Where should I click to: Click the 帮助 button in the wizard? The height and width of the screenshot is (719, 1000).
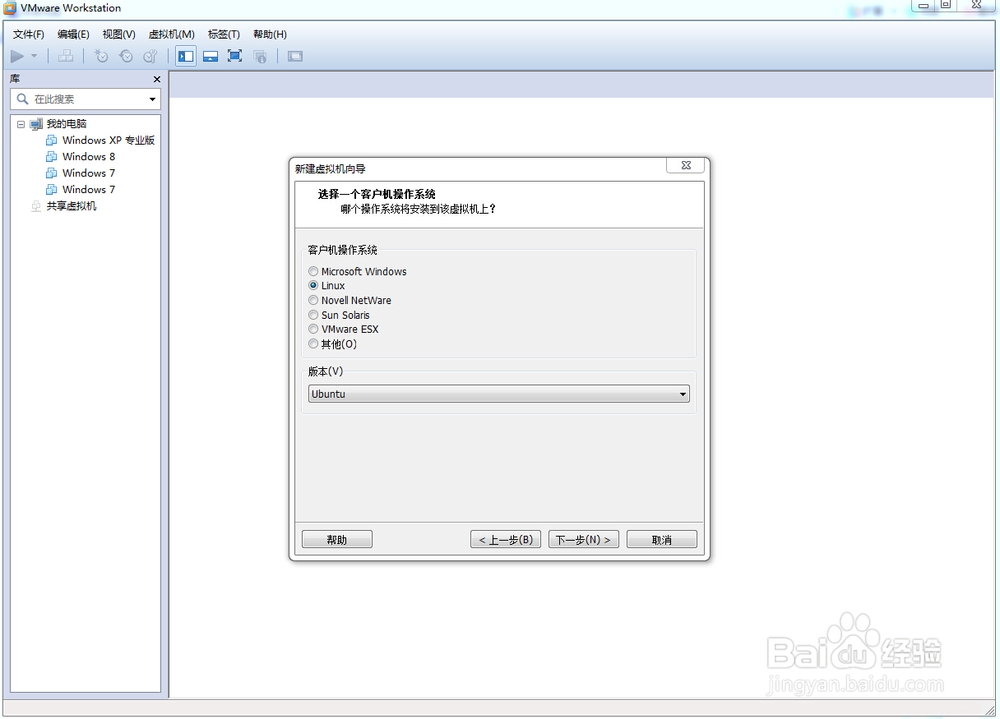[337, 540]
